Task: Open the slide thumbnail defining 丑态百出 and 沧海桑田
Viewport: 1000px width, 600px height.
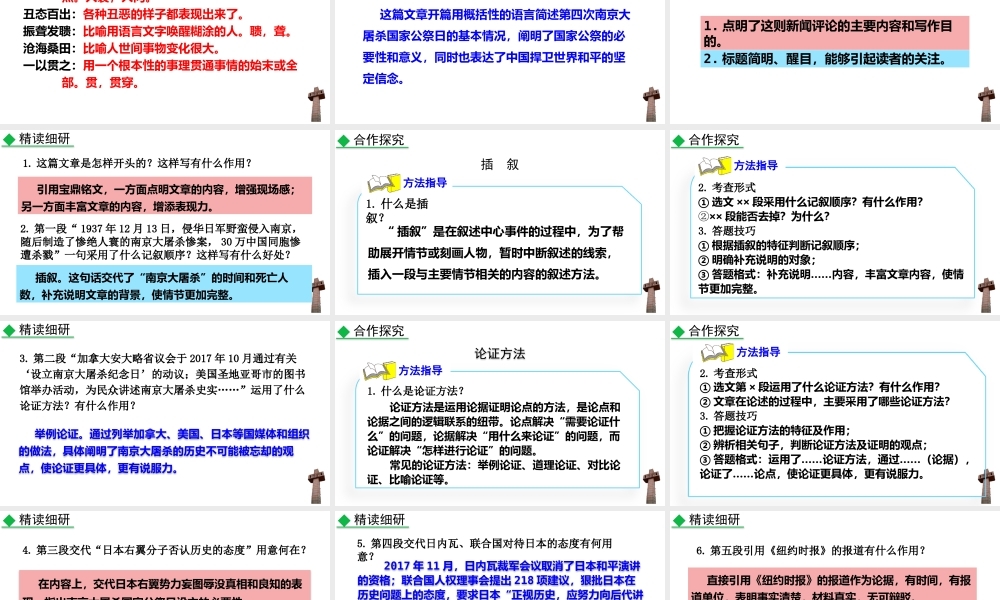Action: tap(165, 61)
